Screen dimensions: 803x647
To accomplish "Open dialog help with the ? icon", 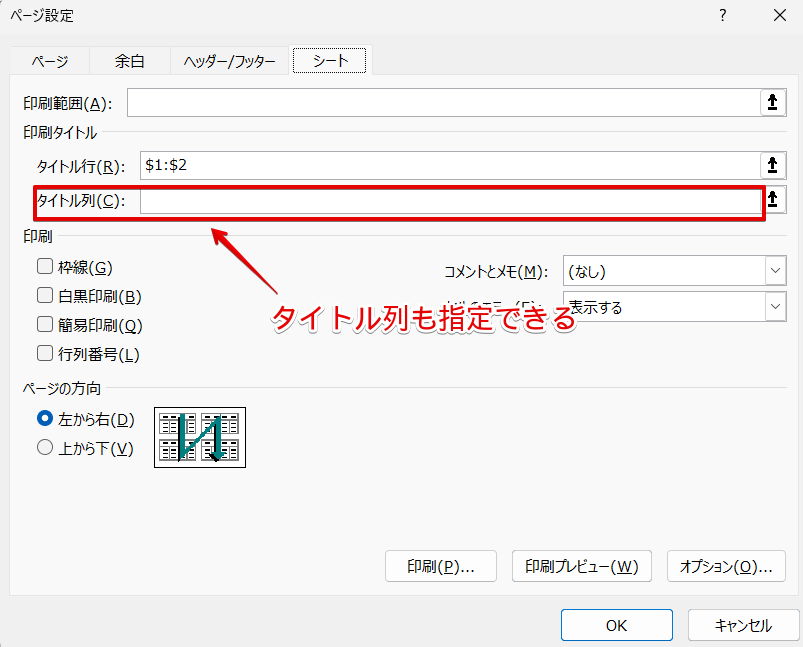I will 725,15.
